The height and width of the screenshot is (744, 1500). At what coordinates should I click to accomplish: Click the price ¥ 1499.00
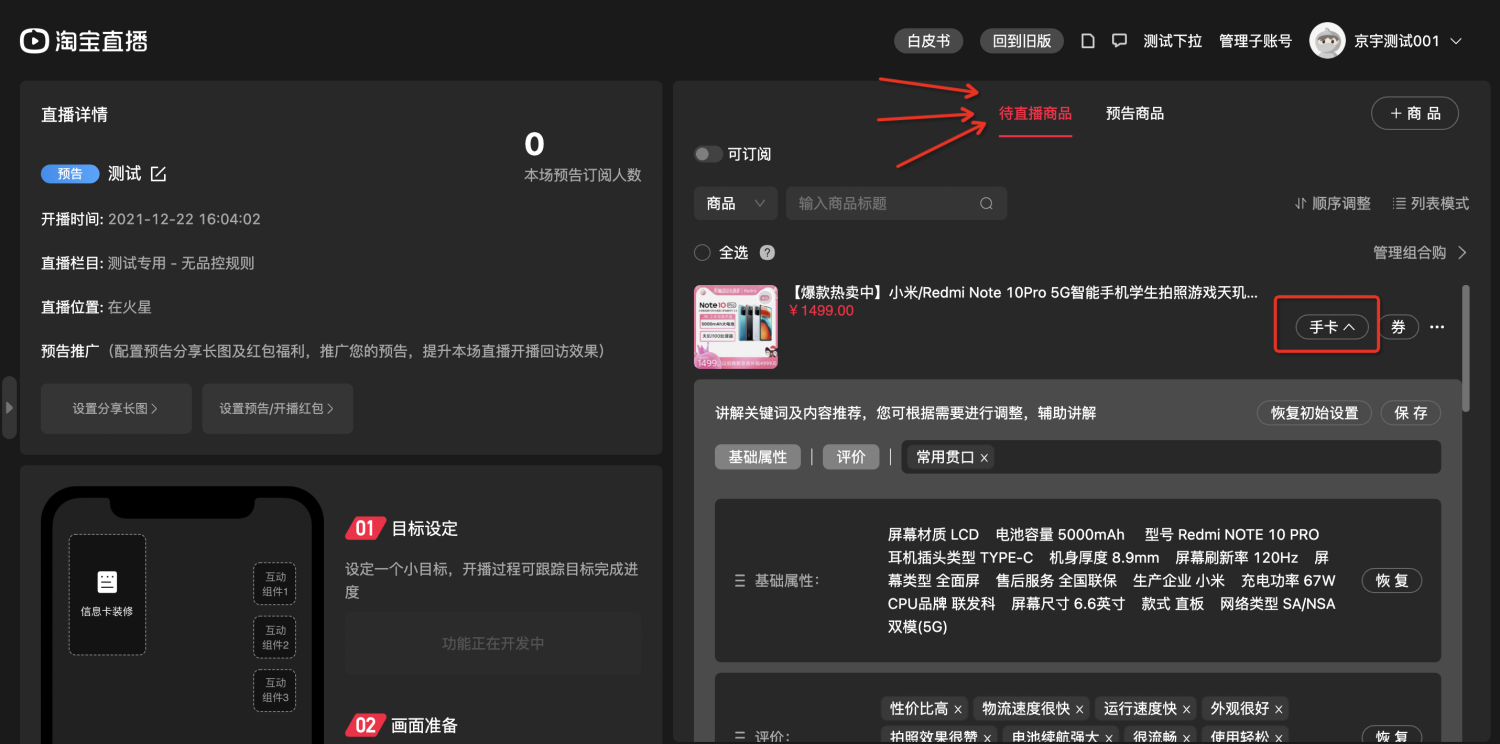pyautogui.click(x=822, y=311)
